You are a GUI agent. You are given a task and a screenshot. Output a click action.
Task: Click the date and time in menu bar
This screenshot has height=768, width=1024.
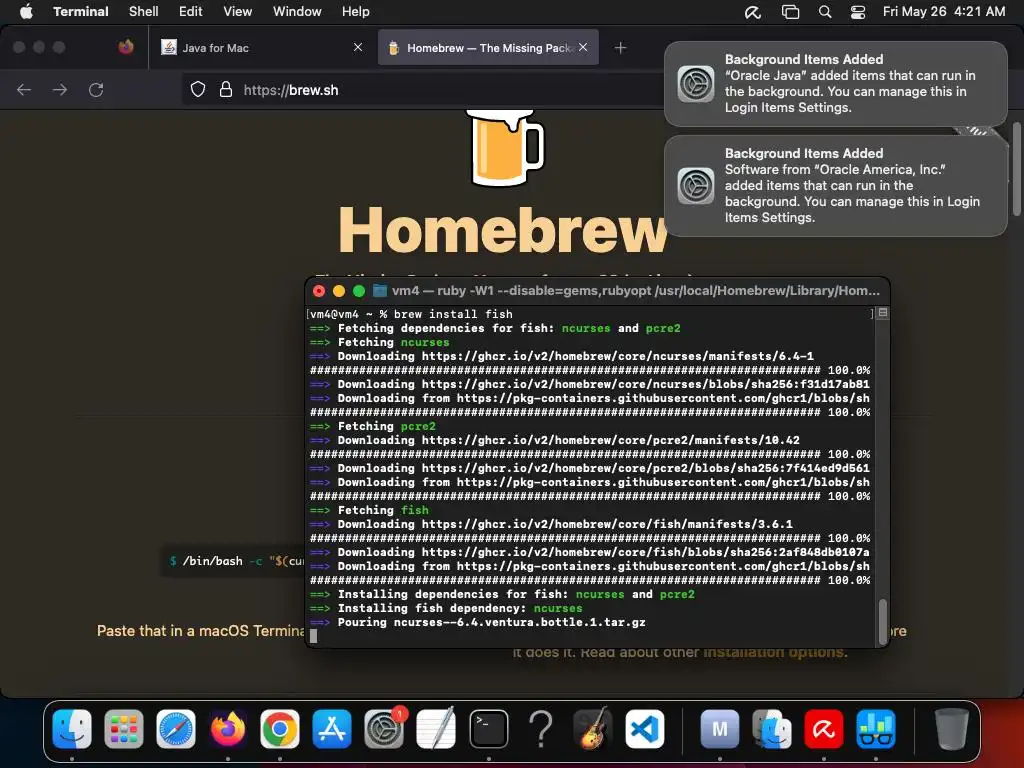click(x=944, y=12)
